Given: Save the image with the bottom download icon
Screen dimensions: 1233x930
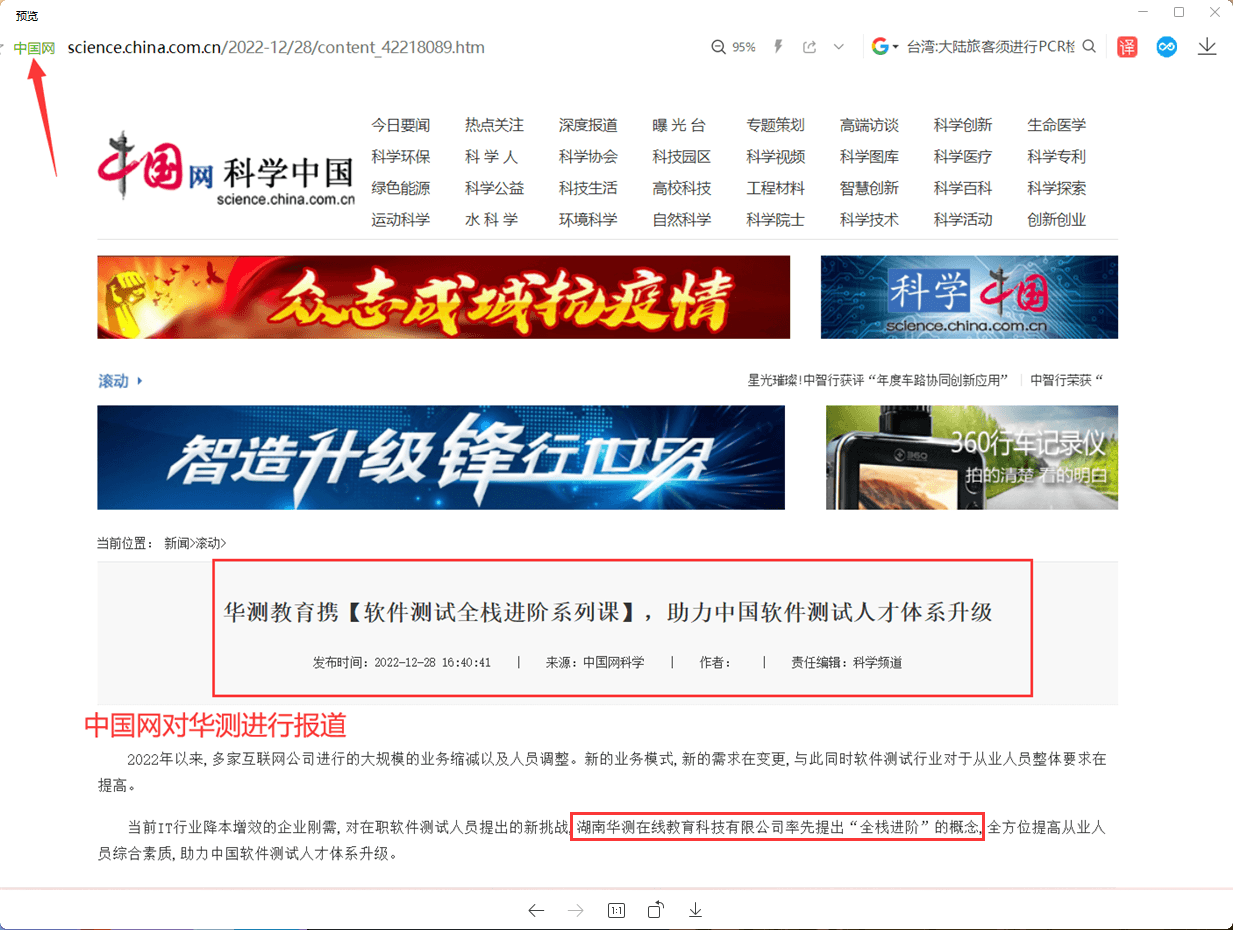Looking at the screenshot, I should pyautogui.click(x=695, y=910).
